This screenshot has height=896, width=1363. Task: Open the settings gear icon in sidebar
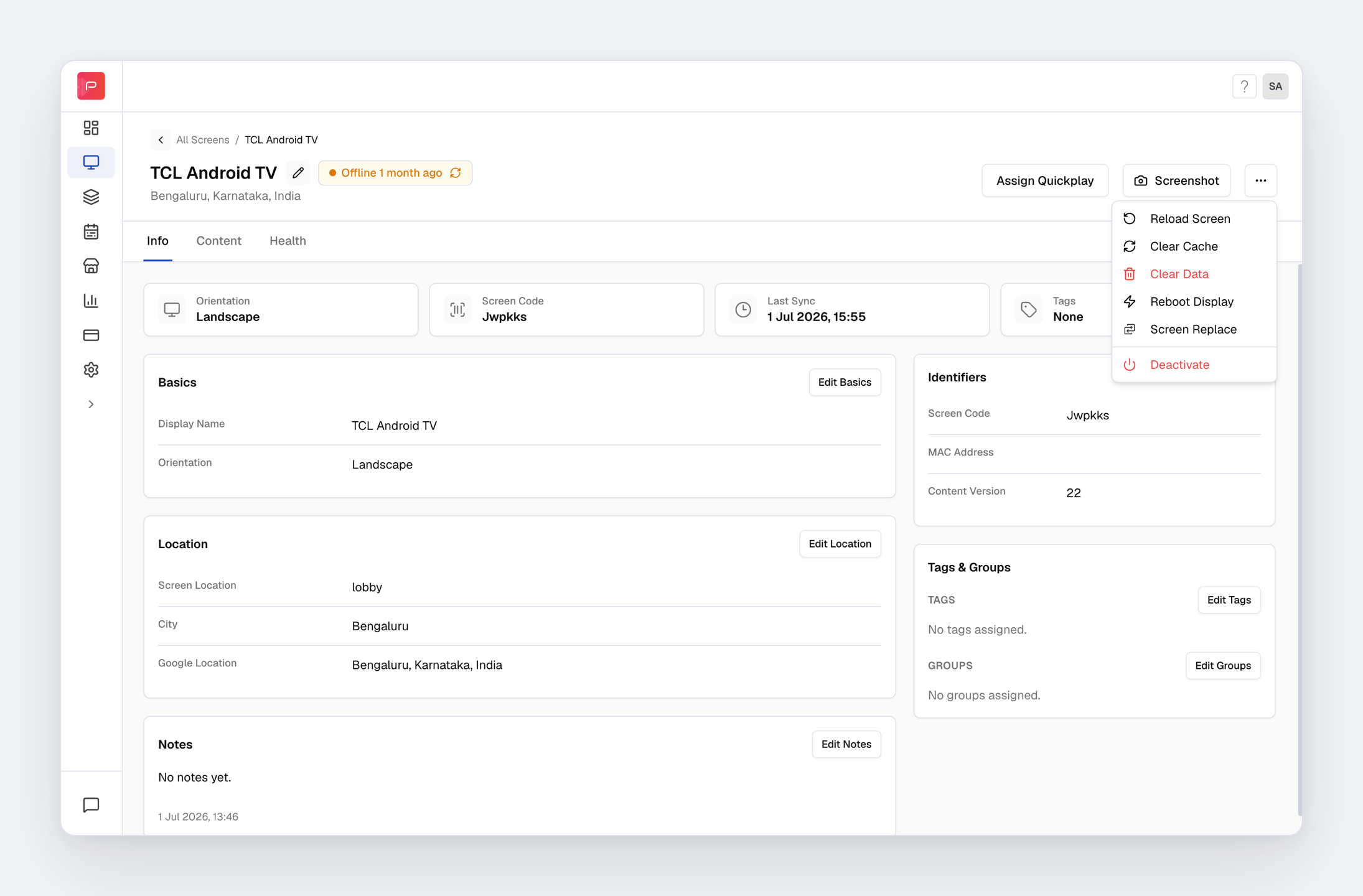[x=91, y=370]
